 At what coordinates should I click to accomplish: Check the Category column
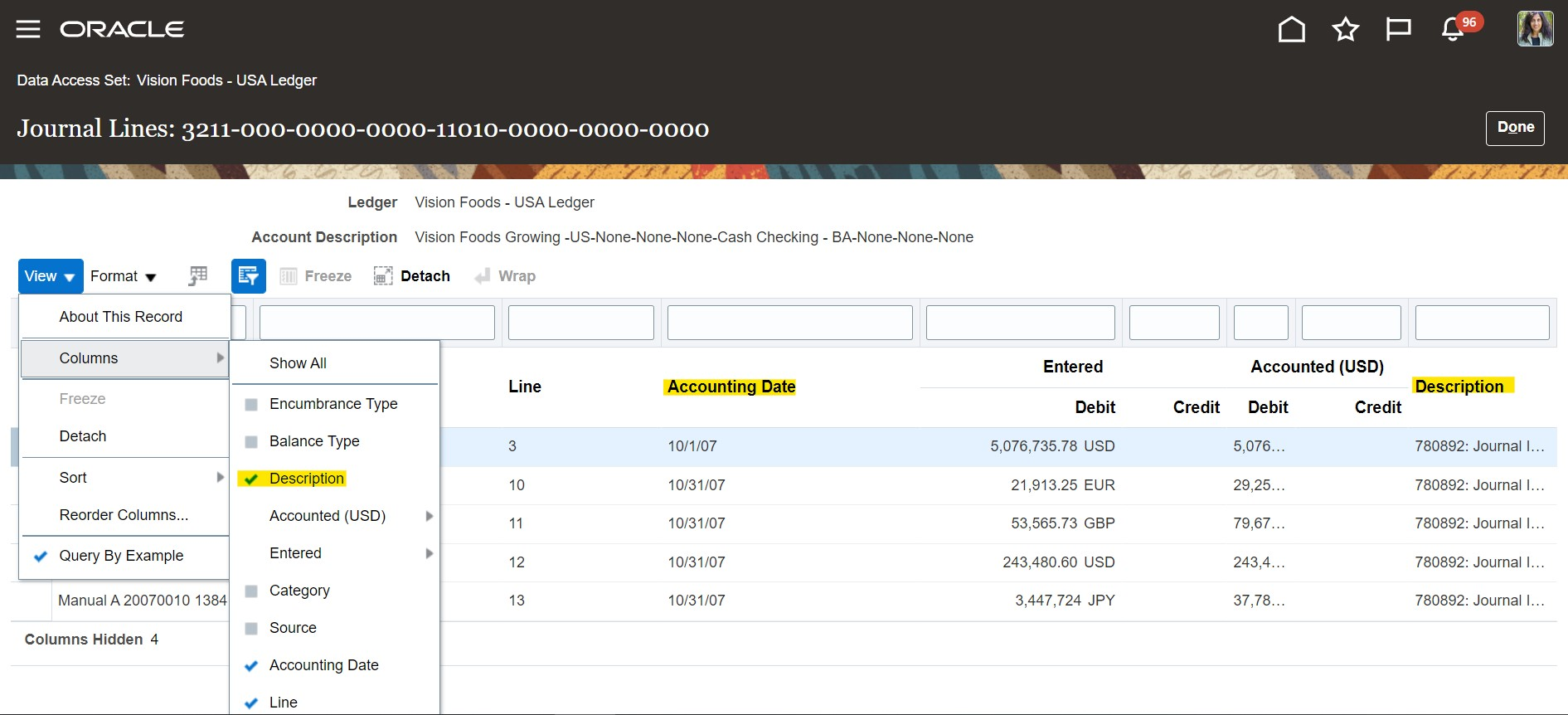click(x=335, y=591)
